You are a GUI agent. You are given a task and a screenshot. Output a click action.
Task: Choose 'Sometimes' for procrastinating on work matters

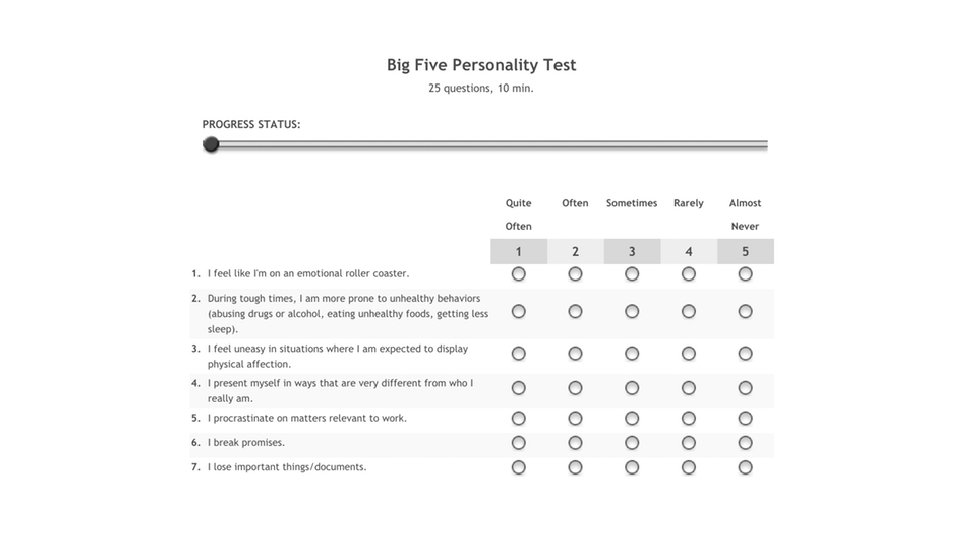click(x=632, y=419)
